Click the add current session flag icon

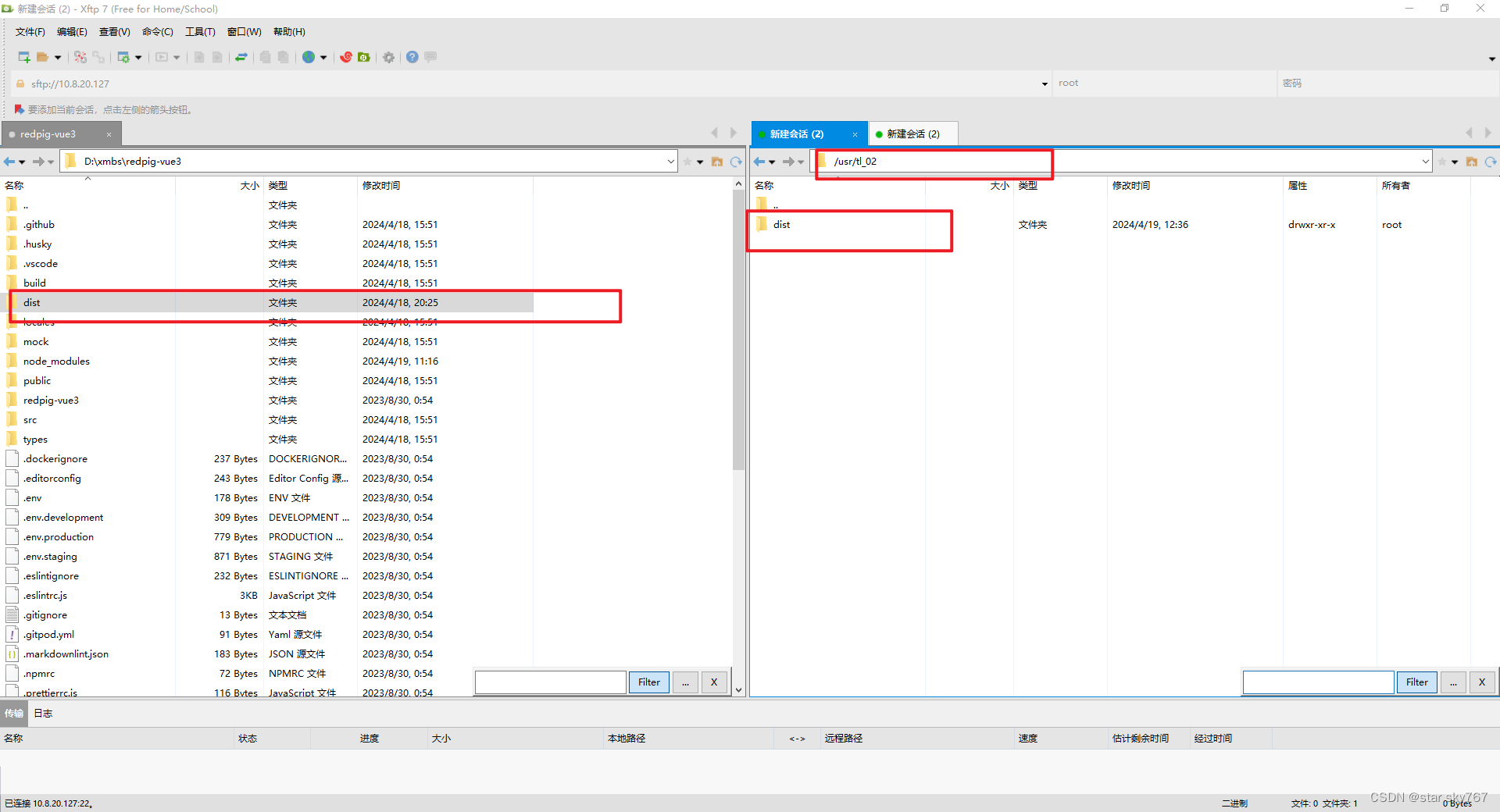tap(19, 109)
